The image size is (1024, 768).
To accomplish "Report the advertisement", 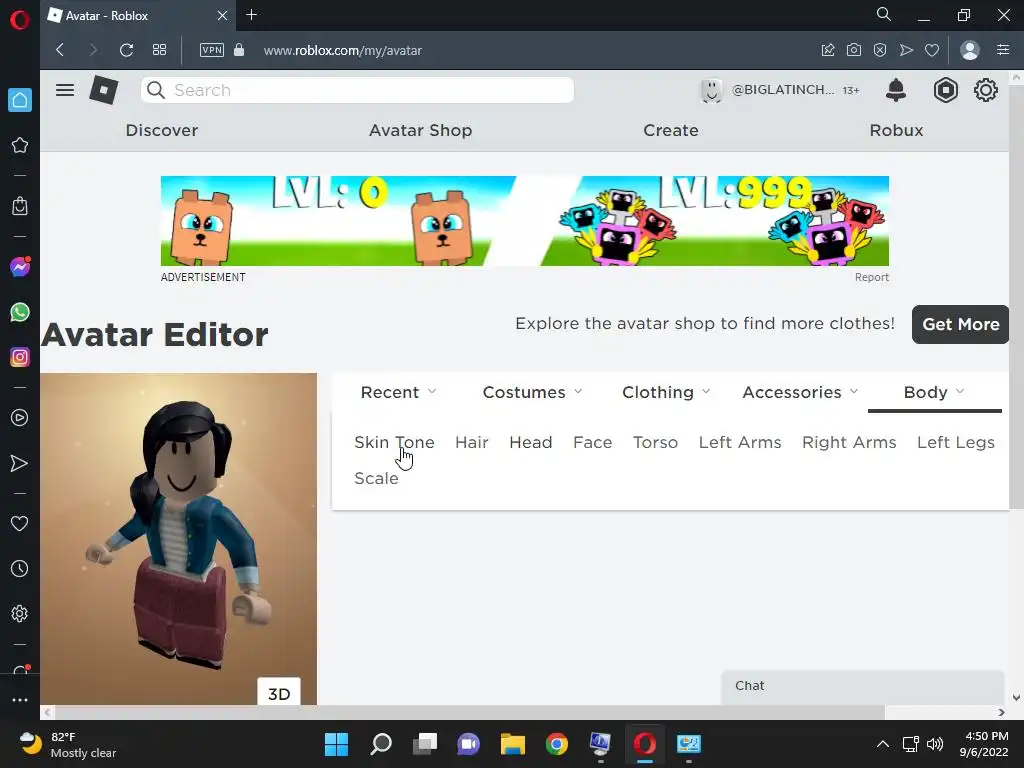I will coord(872,277).
